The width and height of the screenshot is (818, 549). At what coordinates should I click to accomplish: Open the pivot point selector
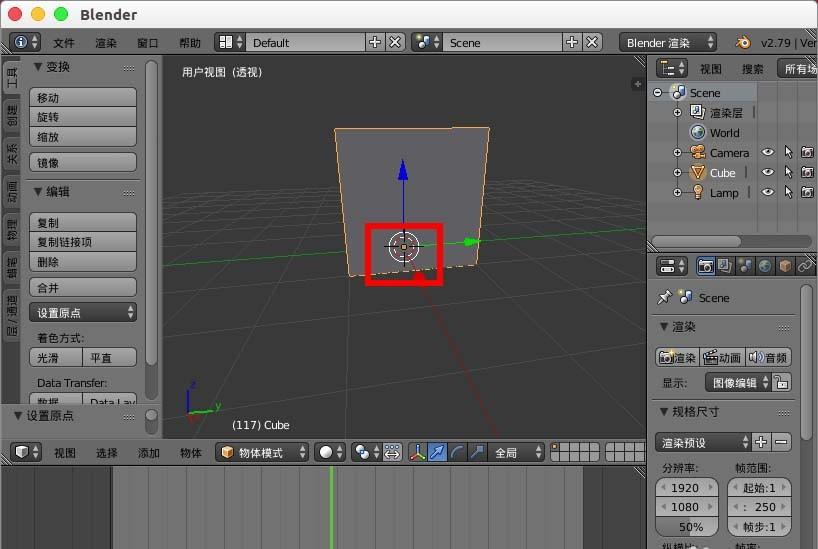(x=366, y=452)
